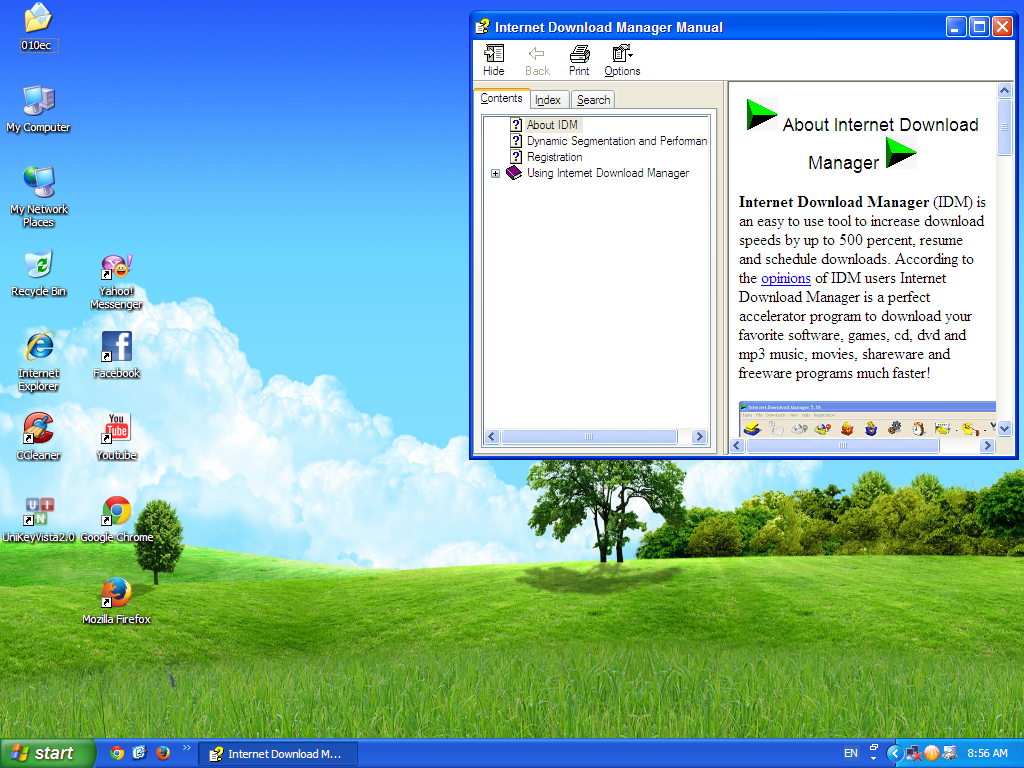Image resolution: width=1024 pixels, height=768 pixels.
Task: Click the right arrow of contents pane scrollbar
Action: point(699,436)
